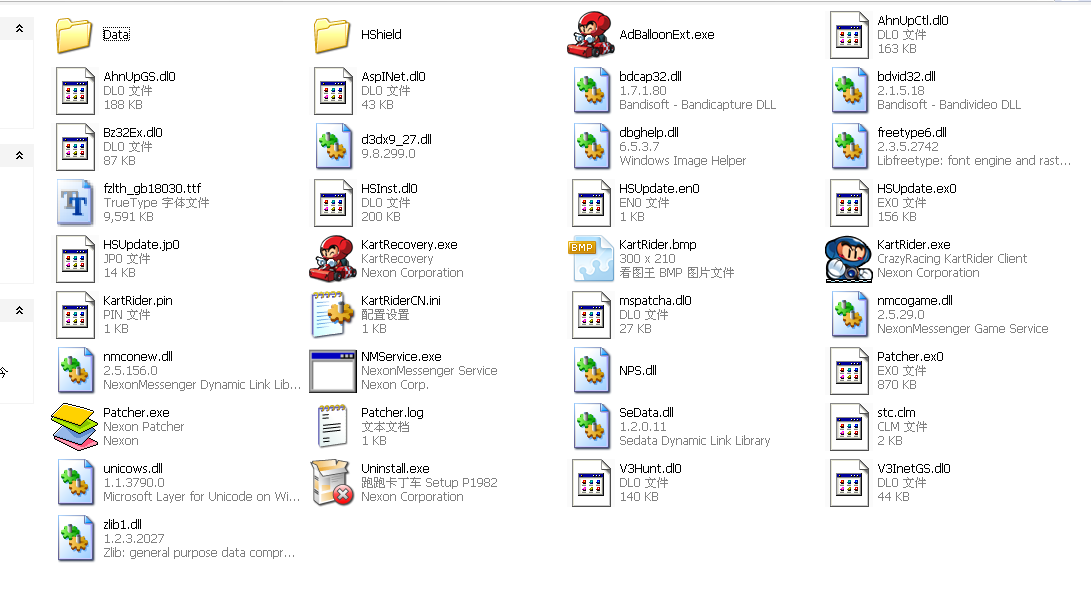Image resolution: width=1091 pixels, height=609 pixels.
Task: Open the HShield folder icon
Action: [332, 35]
